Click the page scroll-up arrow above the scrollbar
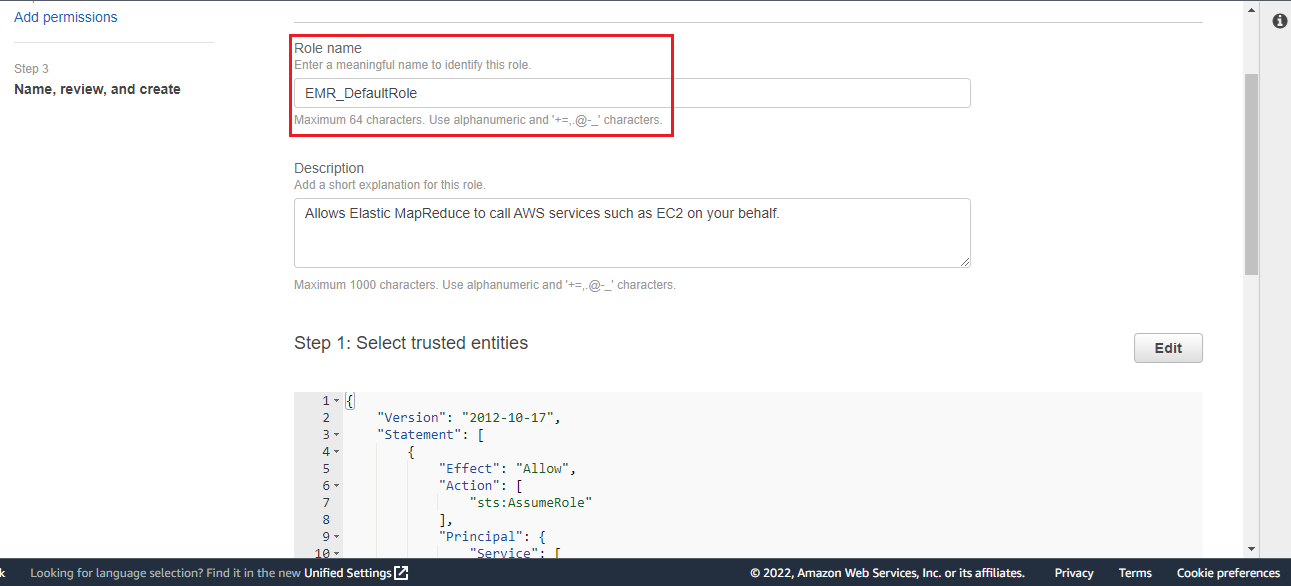Screen dimensions: 1291x586 1250,8
